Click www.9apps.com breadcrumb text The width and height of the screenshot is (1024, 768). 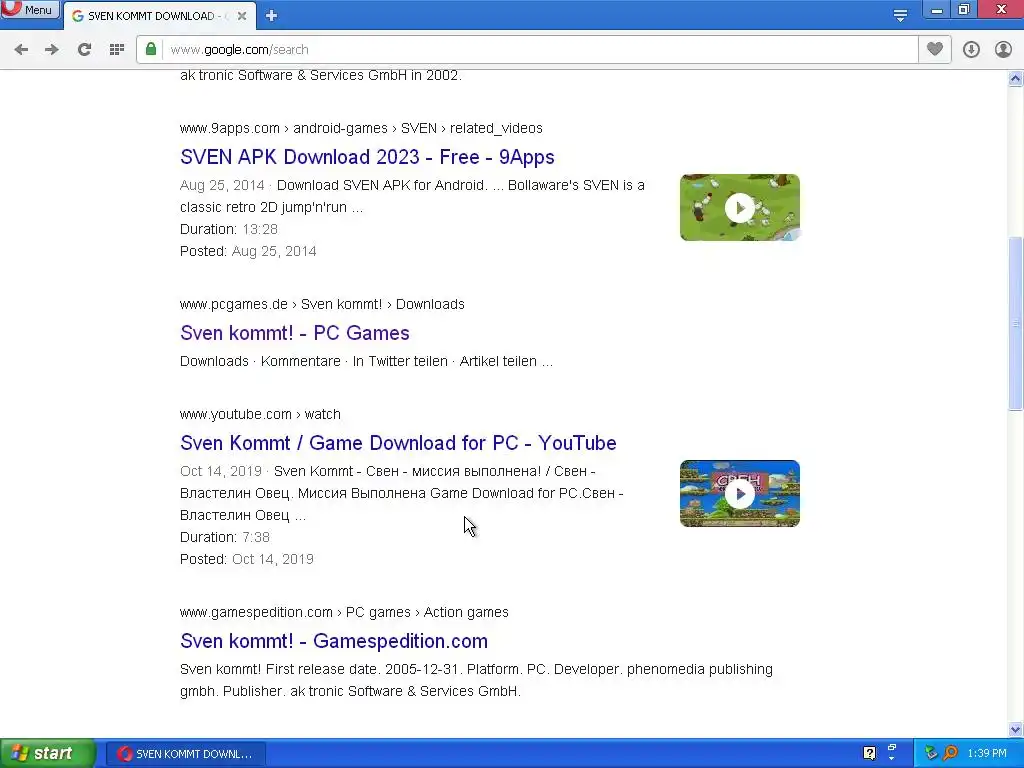pyautogui.click(x=229, y=129)
